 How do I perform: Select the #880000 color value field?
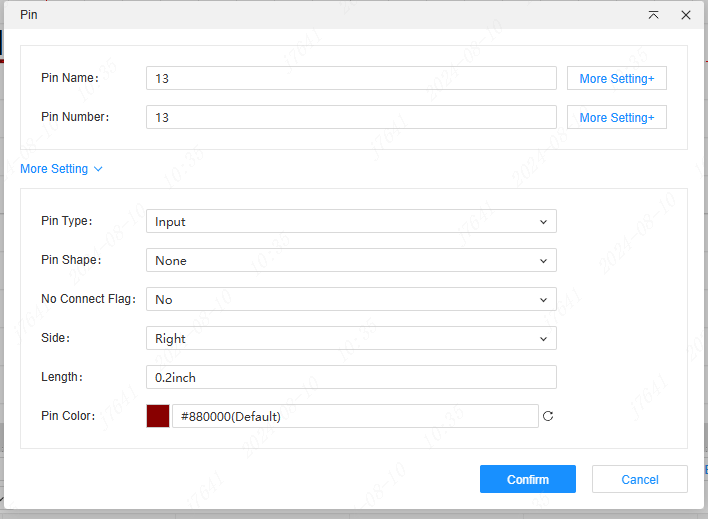pos(355,416)
